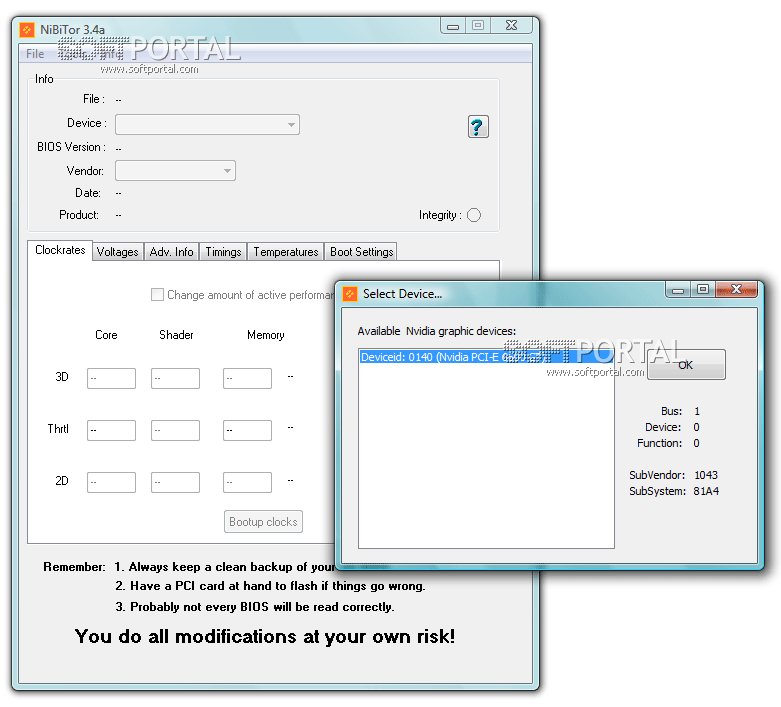Switch to the Voltages tab
The width and height of the screenshot is (781, 707).
pyautogui.click(x=118, y=252)
